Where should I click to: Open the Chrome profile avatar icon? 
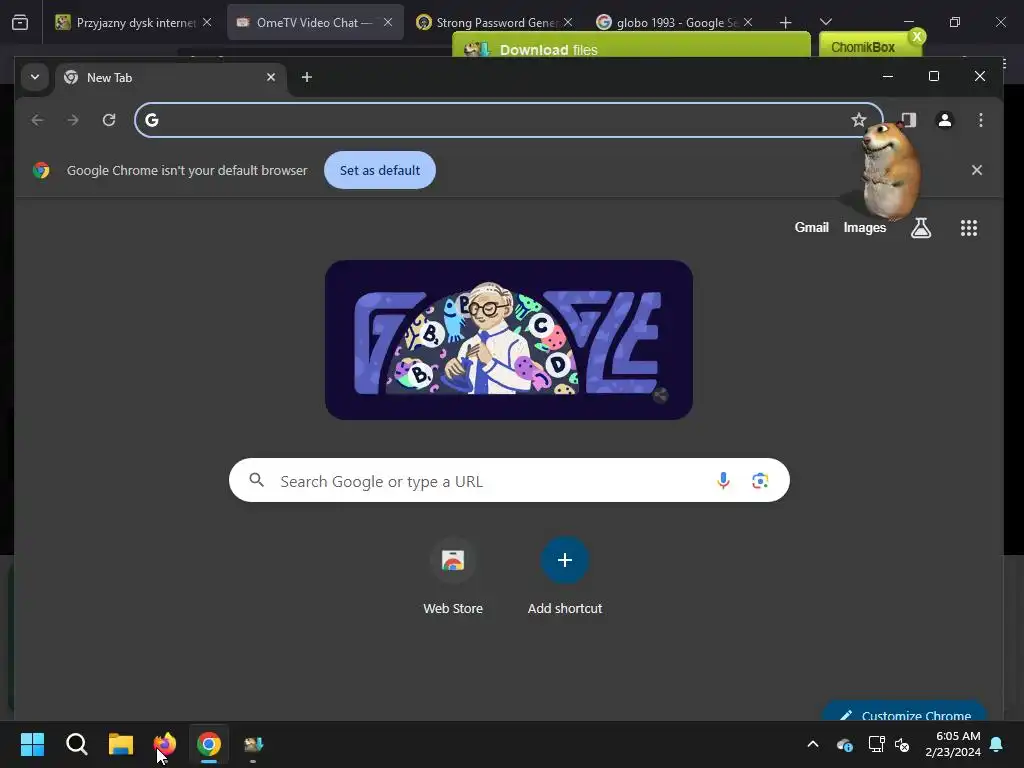[945, 120]
